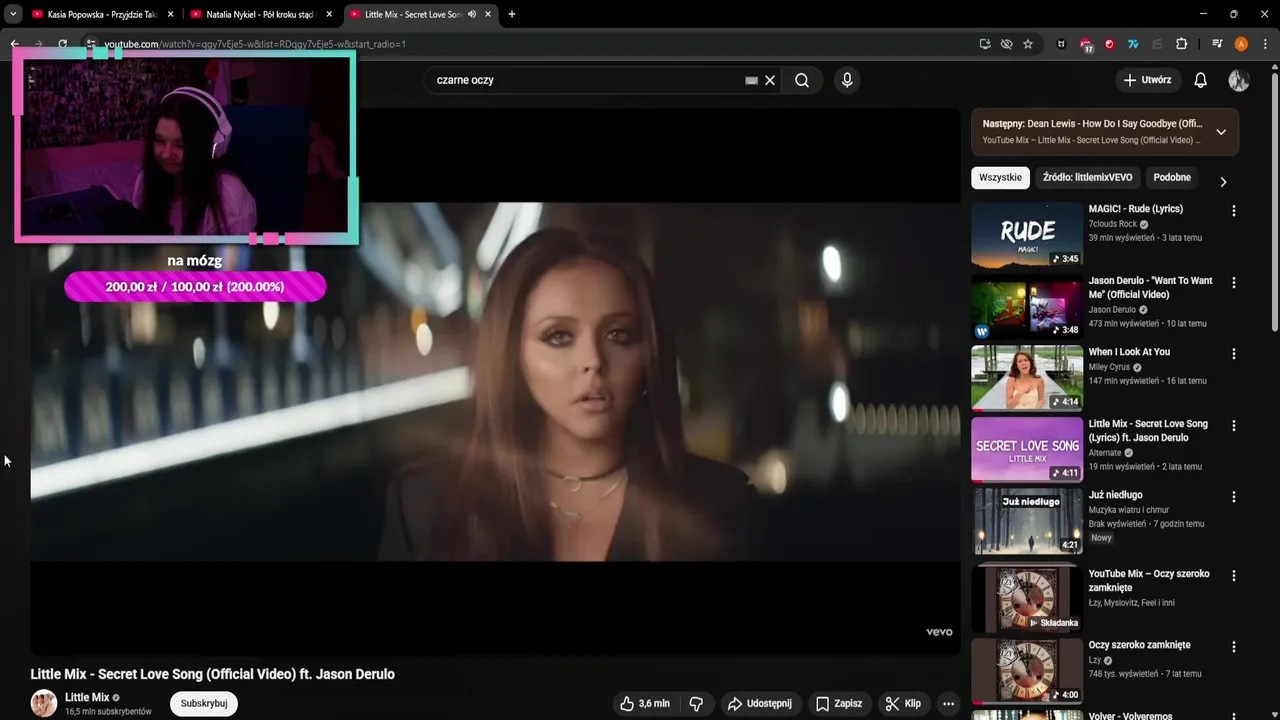View site information icon in address bar
Image resolution: width=1280 pixels, height=720 pixels.
90,44
